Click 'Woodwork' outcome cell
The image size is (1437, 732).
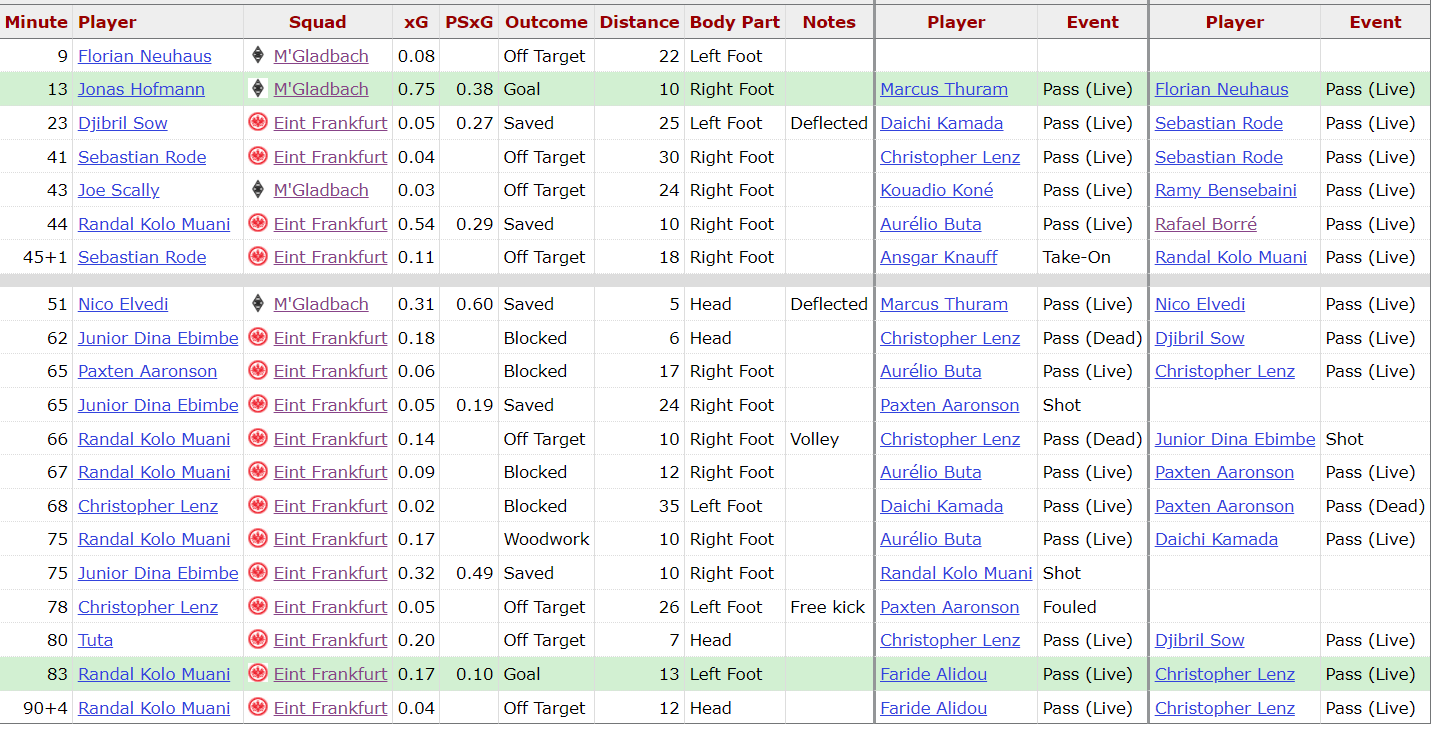click(x=546, y=539)
